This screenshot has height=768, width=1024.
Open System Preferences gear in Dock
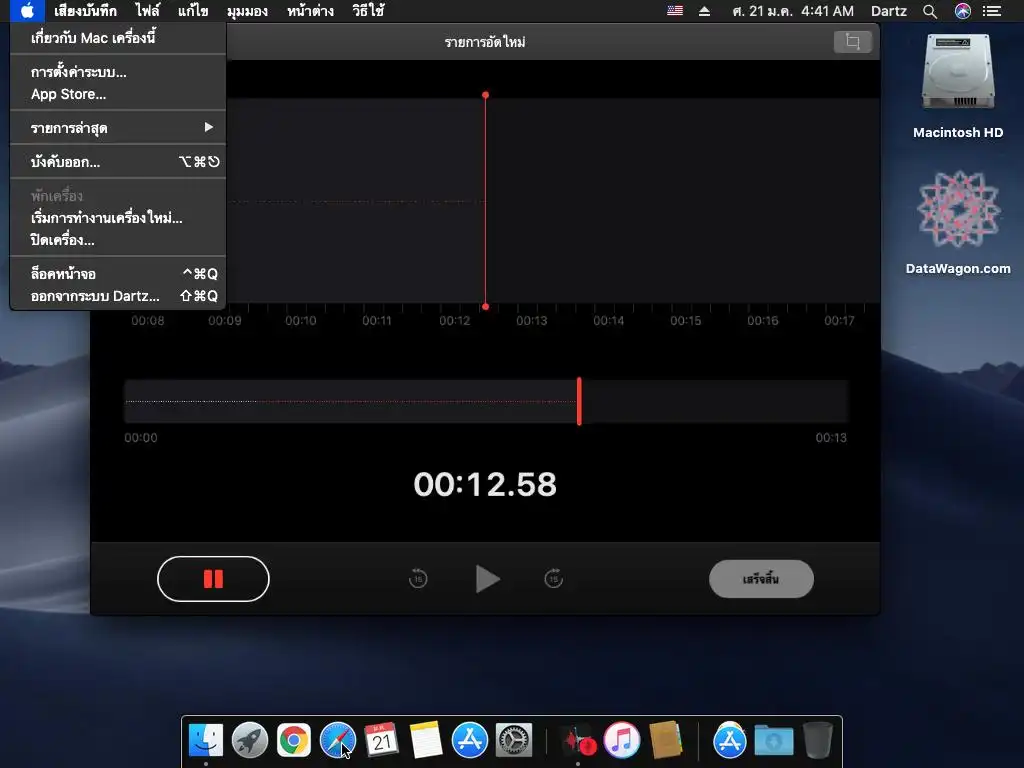514,740
